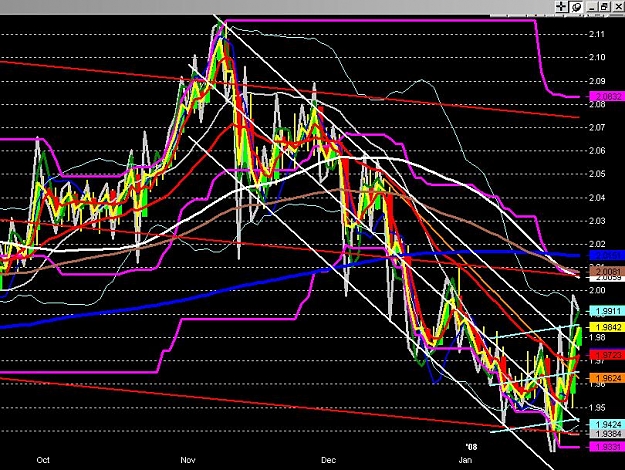Click the 2.00 price axis value
The height and width of the screenshot is (470, 625).
(597, 290)
